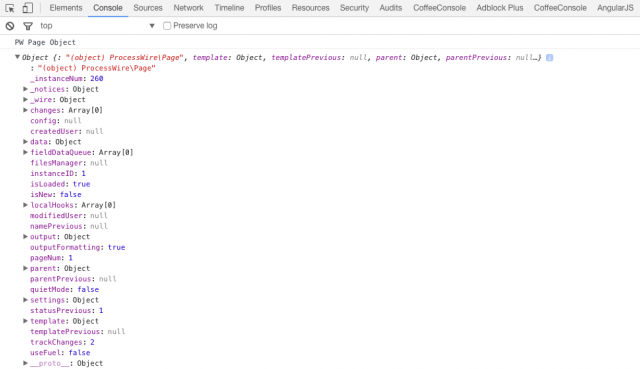The width and height of the screenshot is (640, 369).
Task: Click the useFuel: false property
Action: [60, 353]
